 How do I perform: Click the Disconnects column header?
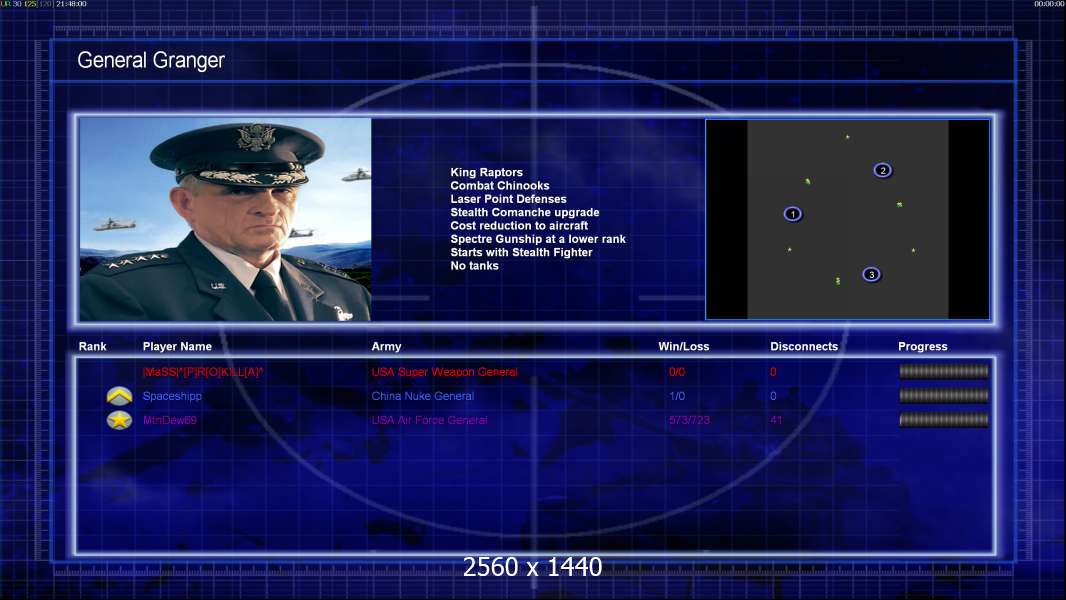coord(804,347)
